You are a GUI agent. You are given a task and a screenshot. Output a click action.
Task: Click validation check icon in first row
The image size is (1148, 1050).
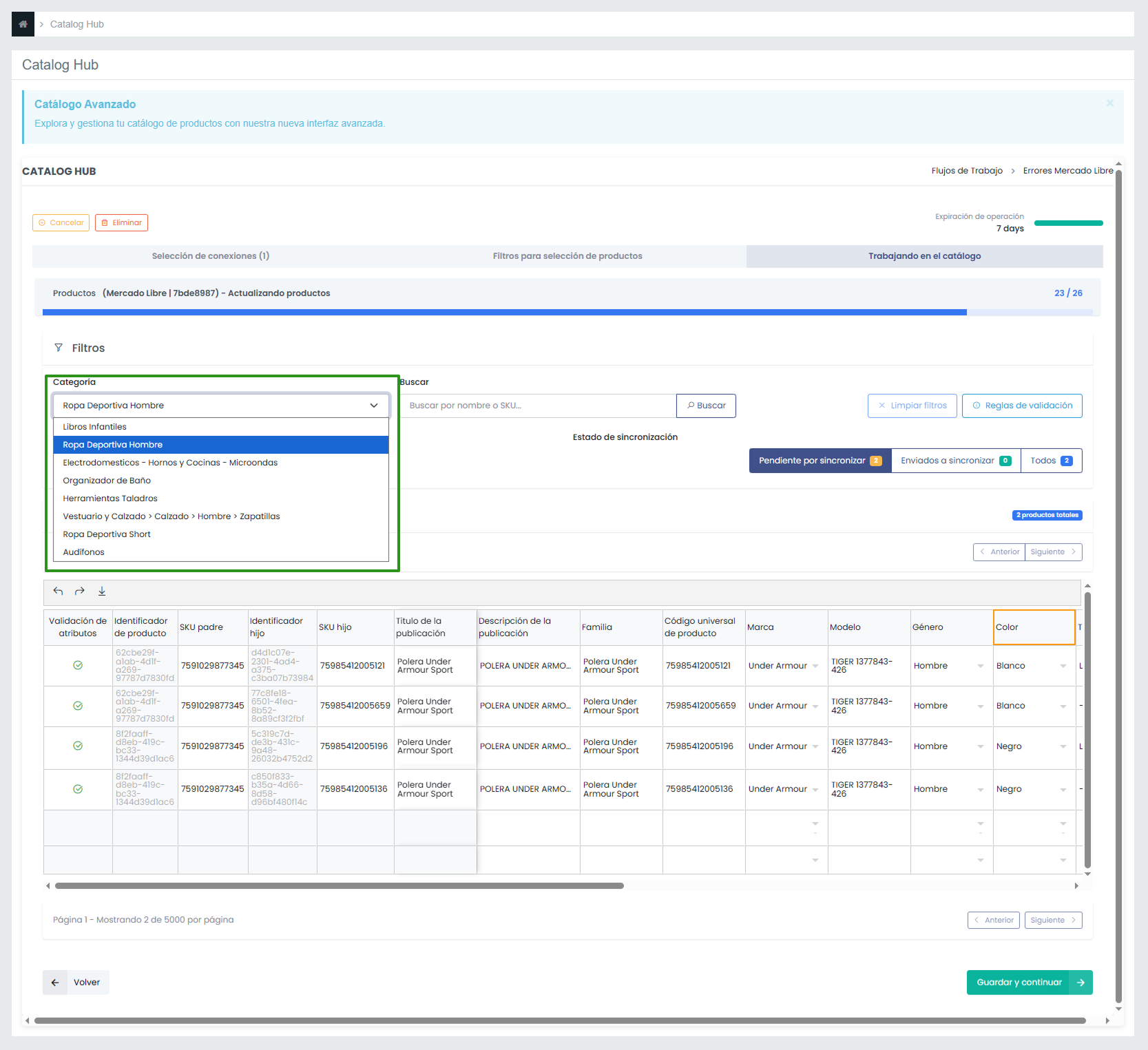point(78,665)
